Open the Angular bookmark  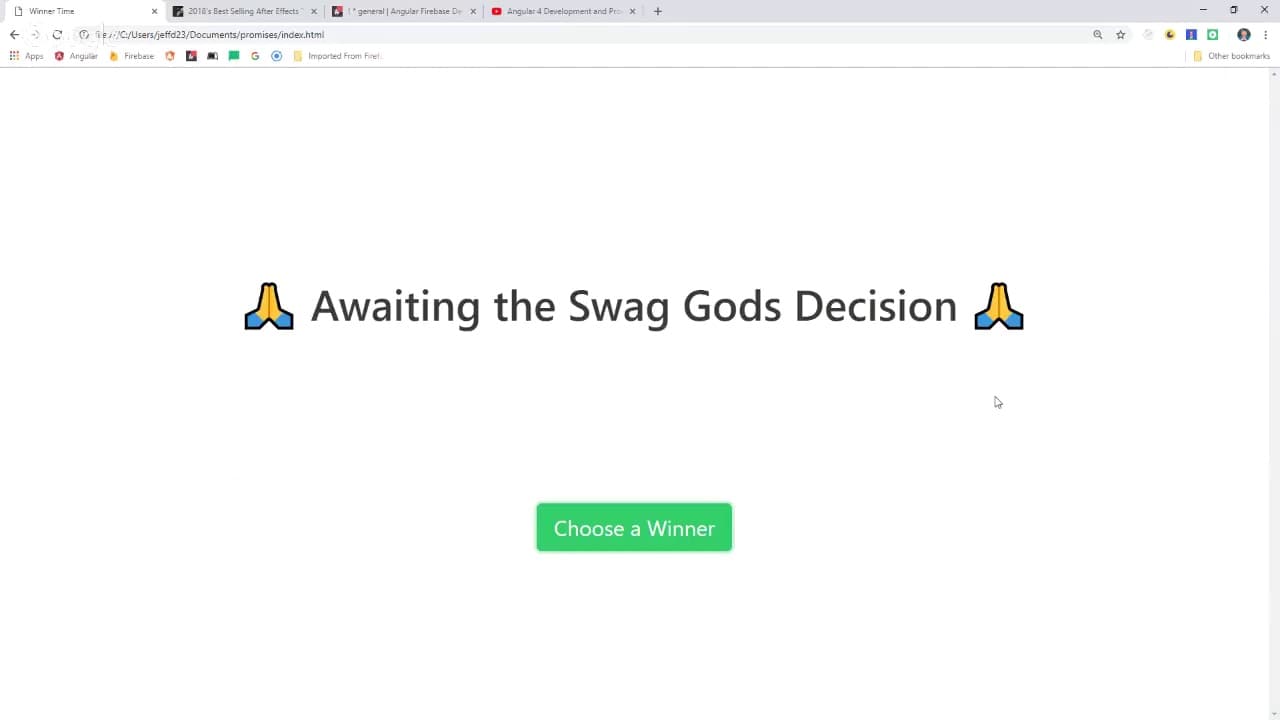pyautogui.click(x=76, y=56)
